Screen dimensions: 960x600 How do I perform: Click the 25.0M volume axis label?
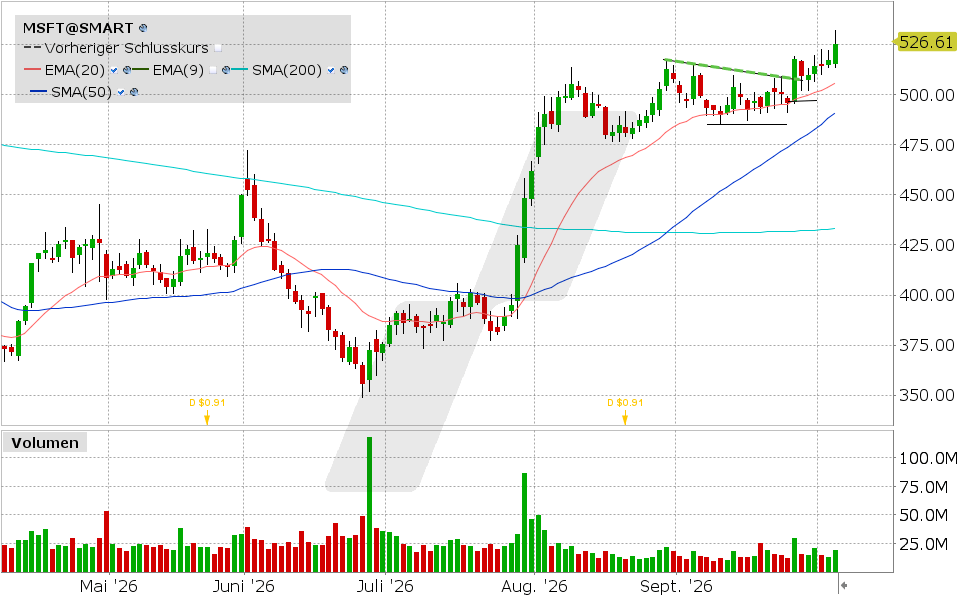(924, 544)
